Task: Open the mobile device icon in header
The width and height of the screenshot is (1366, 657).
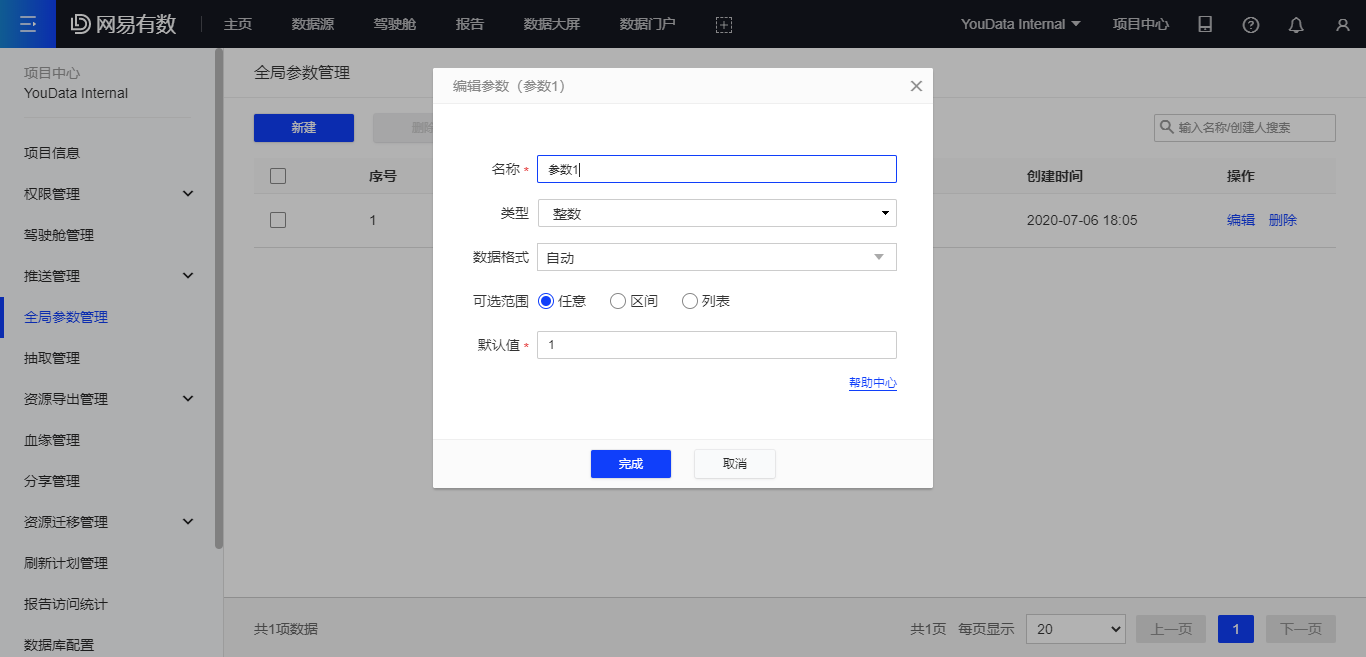Action: coord(1205,24)
